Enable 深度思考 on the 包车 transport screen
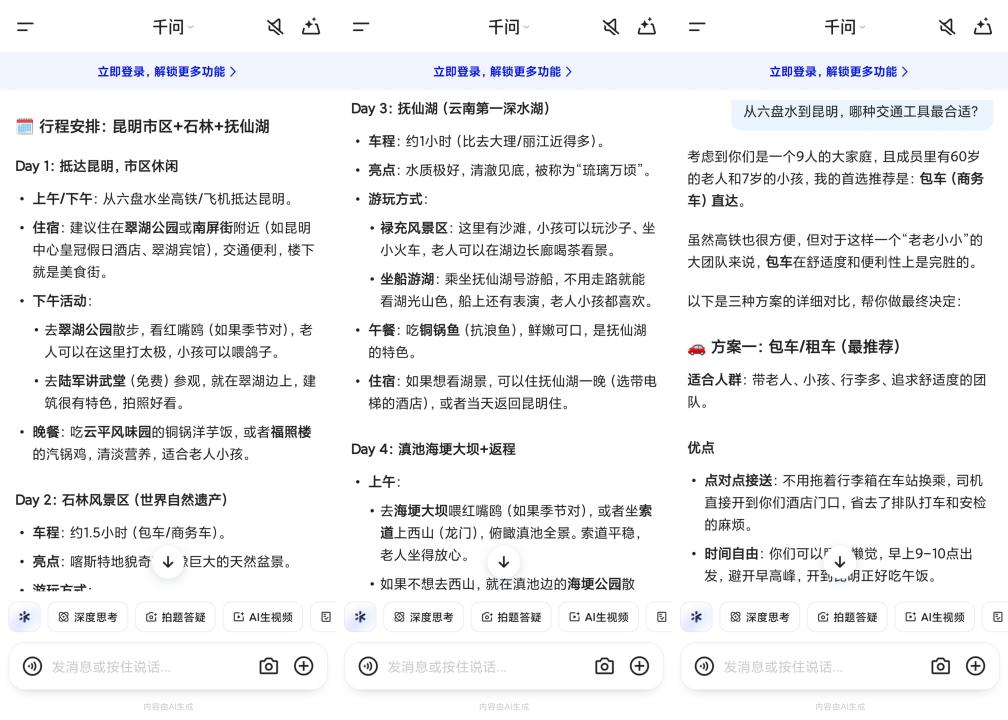Image resolution: width=1008 pixels, height=720 pixels. point(759,617)
